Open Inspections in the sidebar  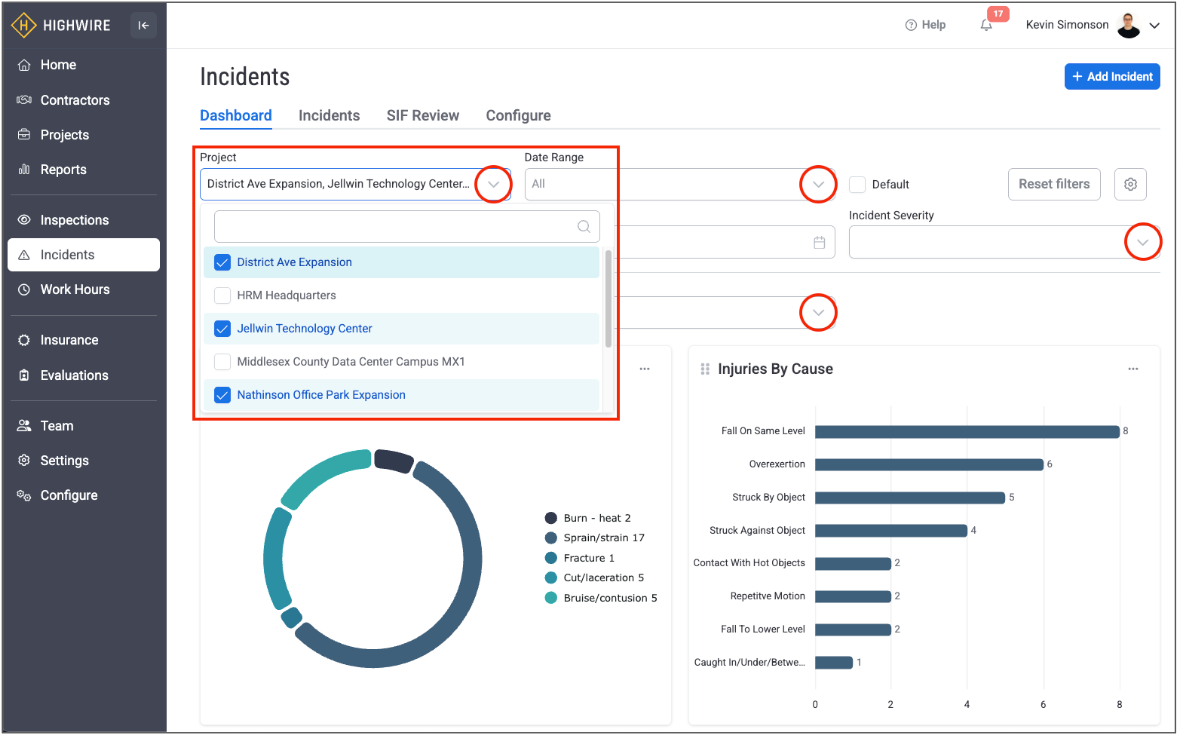74,220
